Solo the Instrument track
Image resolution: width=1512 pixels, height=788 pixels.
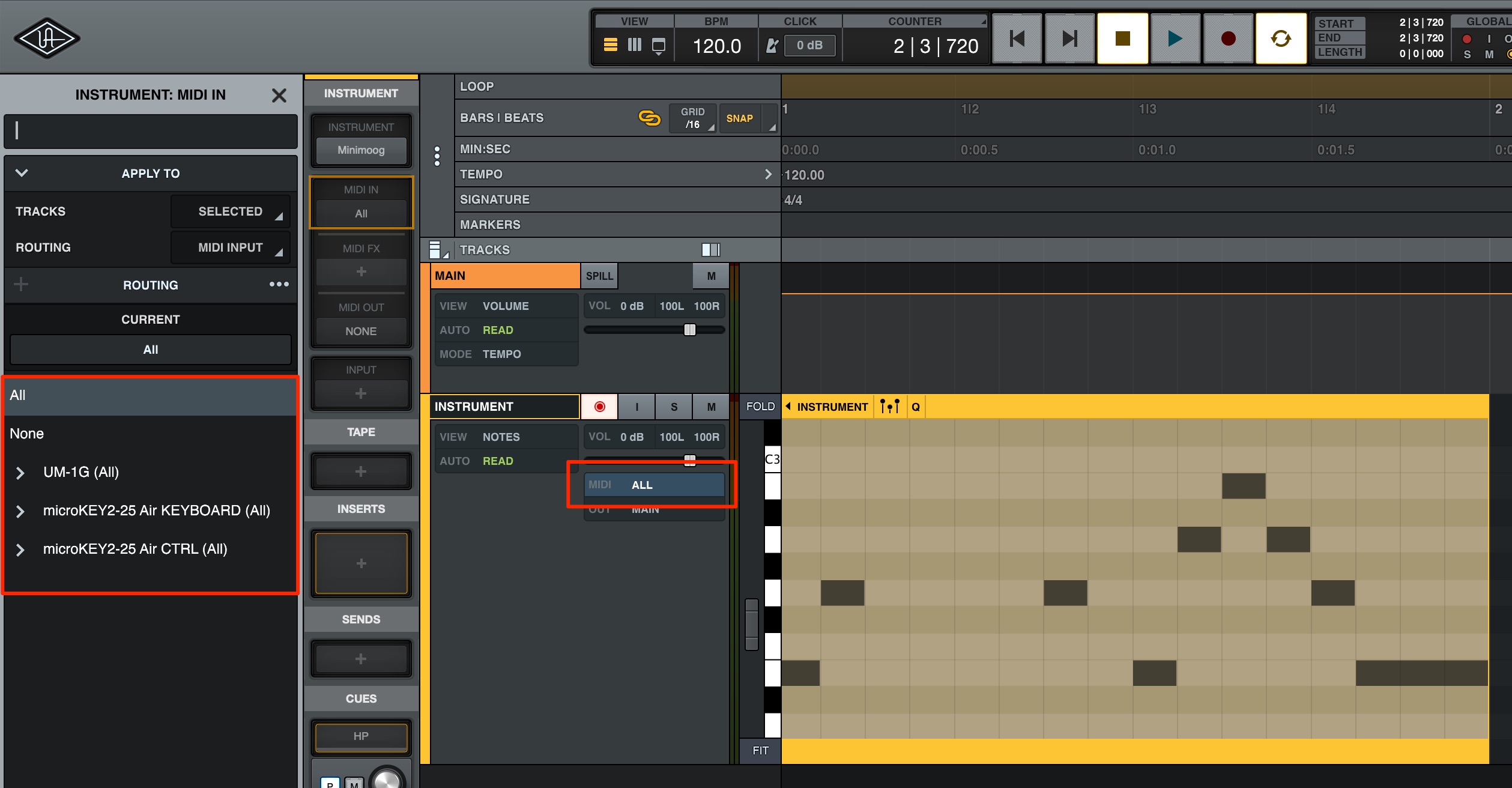pos(674,407)
